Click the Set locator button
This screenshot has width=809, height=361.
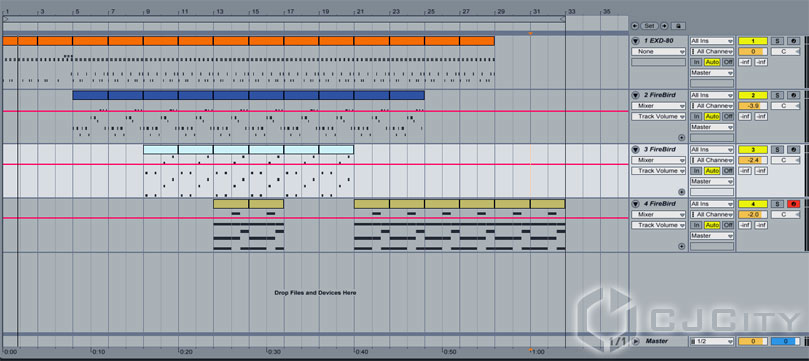pyautogui.click(x=649, y=26)
